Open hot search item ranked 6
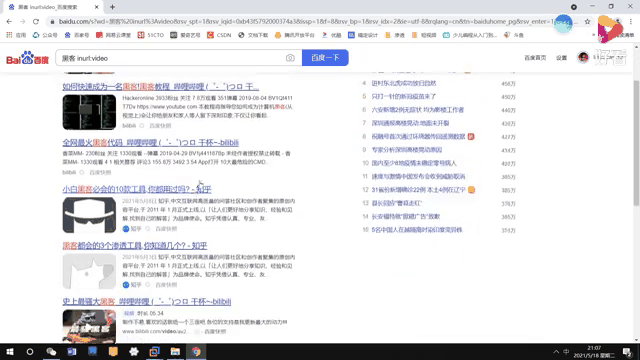640x360 pixels. pyautogui.click(x=418, y=110)
